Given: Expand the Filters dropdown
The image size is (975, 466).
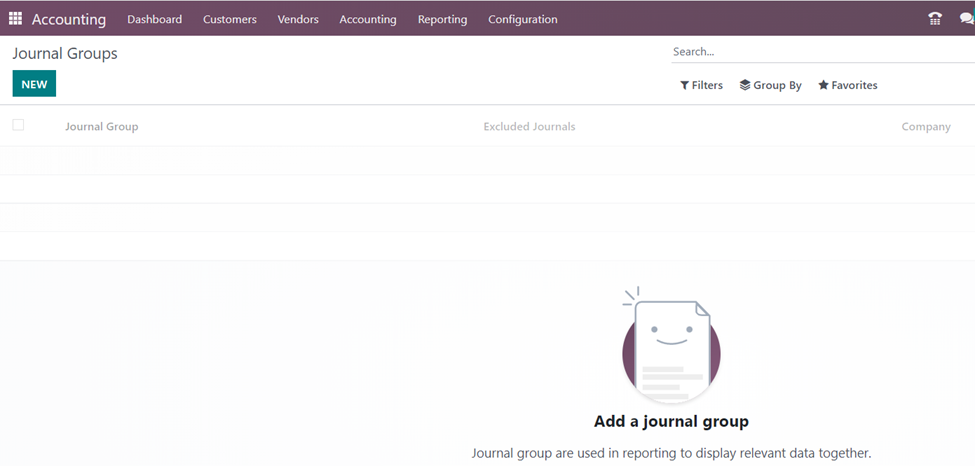Looking at the screenshot, I should 701,86.
